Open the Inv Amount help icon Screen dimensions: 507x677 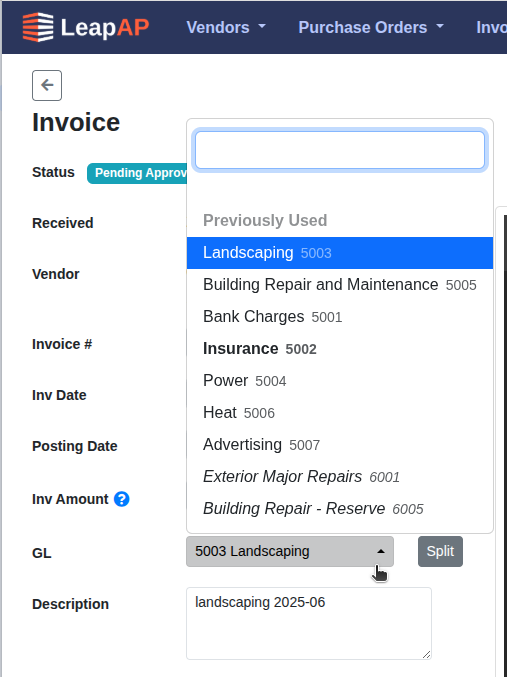121,499
